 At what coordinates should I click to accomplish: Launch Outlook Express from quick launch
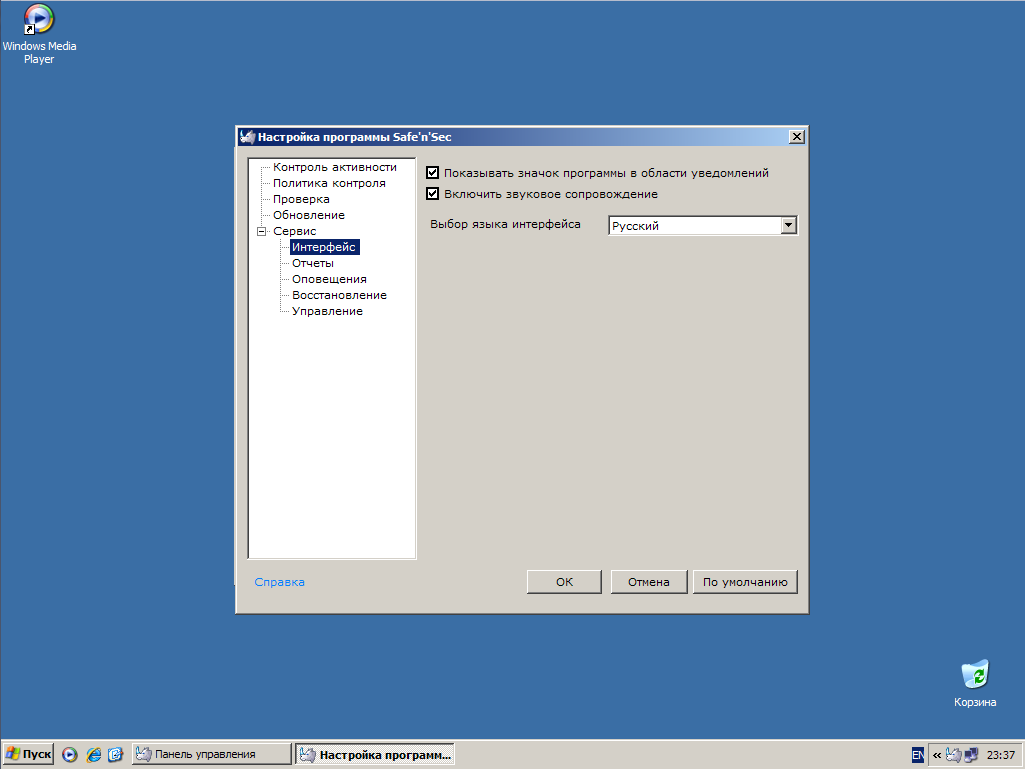116,755
